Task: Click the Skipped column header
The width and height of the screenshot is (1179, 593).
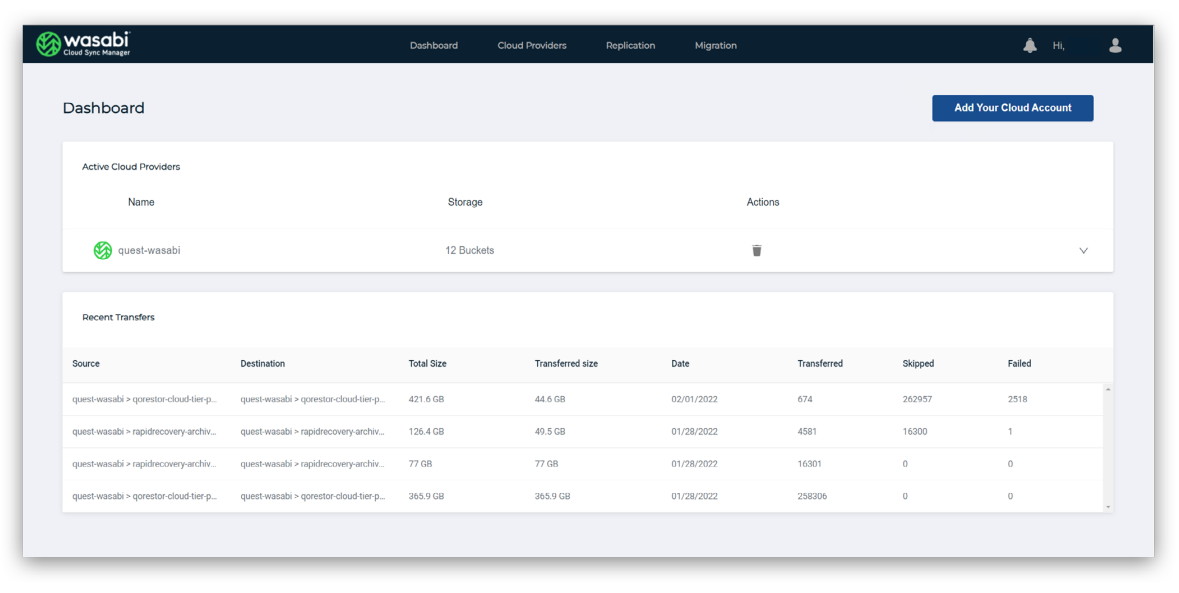Action: pyautogui.click(x=918, y=364)
